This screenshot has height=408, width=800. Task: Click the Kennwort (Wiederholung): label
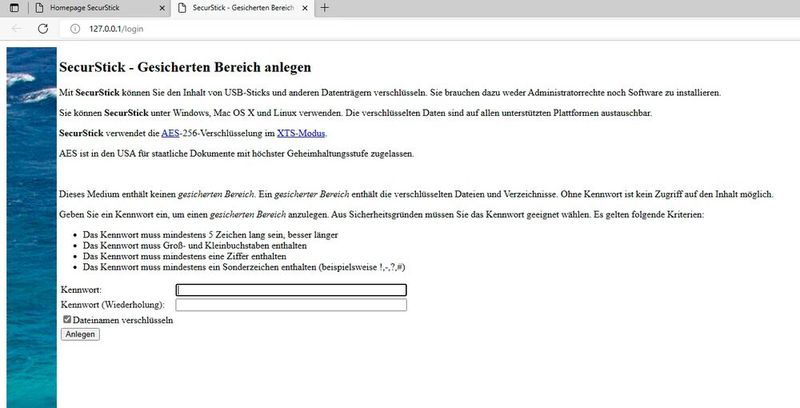click(113, 305)
